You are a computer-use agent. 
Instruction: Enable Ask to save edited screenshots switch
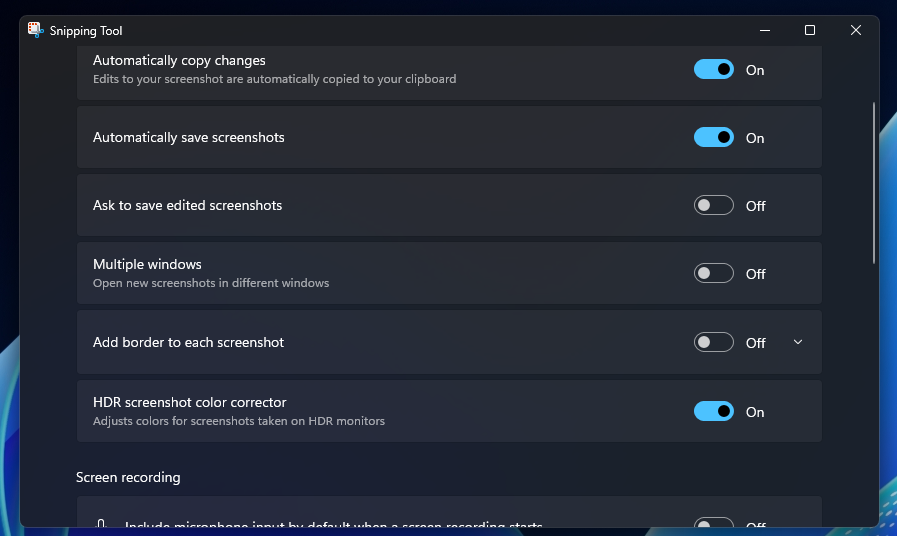(713, 205)
